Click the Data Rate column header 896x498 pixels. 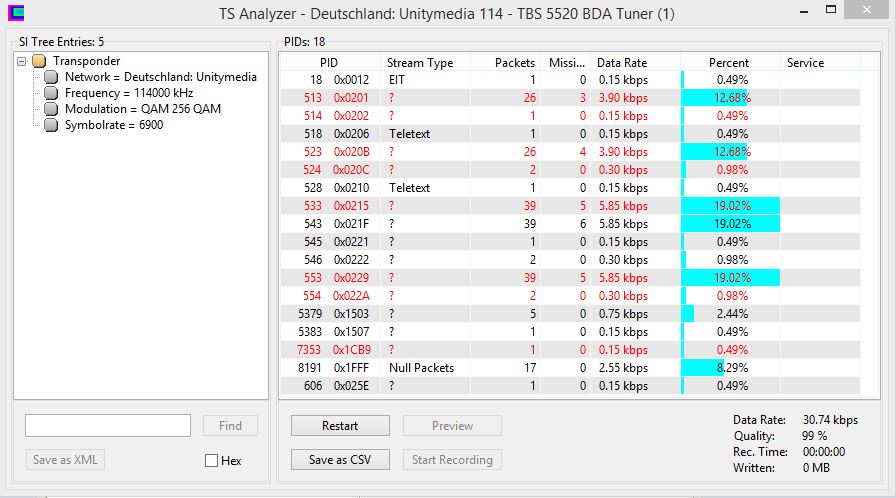tap(622, 62)
